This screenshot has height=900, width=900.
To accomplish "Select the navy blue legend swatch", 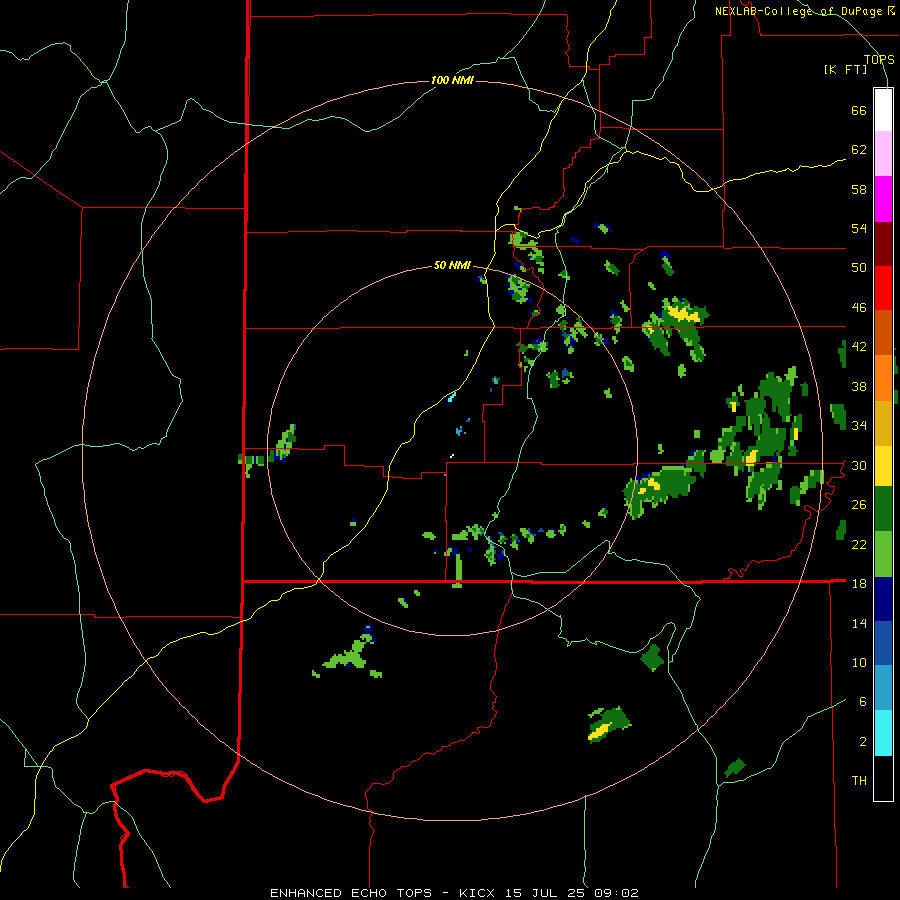I will point(883,599).
